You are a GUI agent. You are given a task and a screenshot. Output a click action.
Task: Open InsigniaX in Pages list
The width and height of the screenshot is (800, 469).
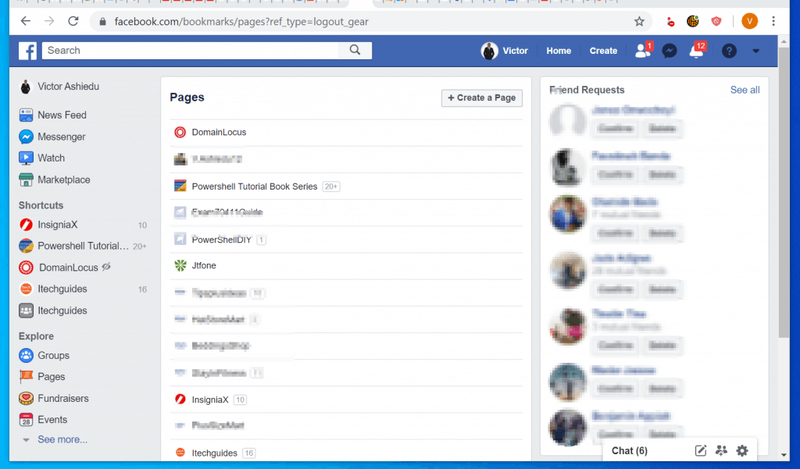(x=210, y=400)
